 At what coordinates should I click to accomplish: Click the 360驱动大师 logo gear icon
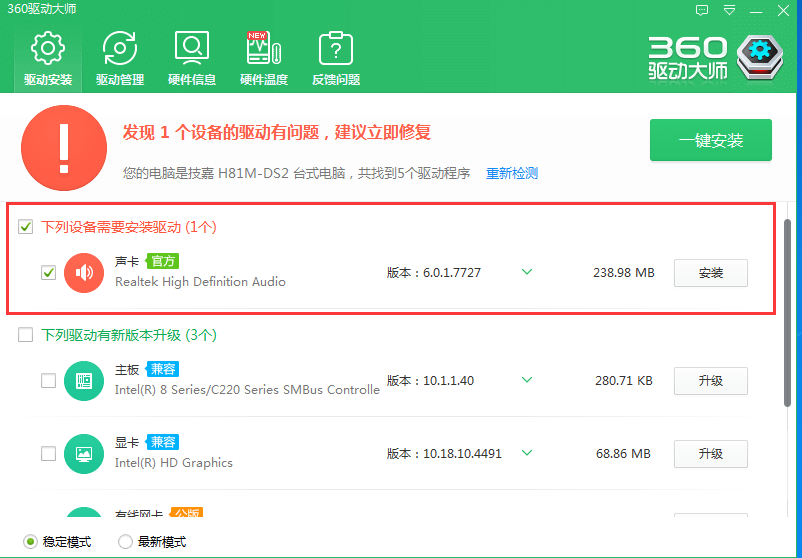[760, 57]
